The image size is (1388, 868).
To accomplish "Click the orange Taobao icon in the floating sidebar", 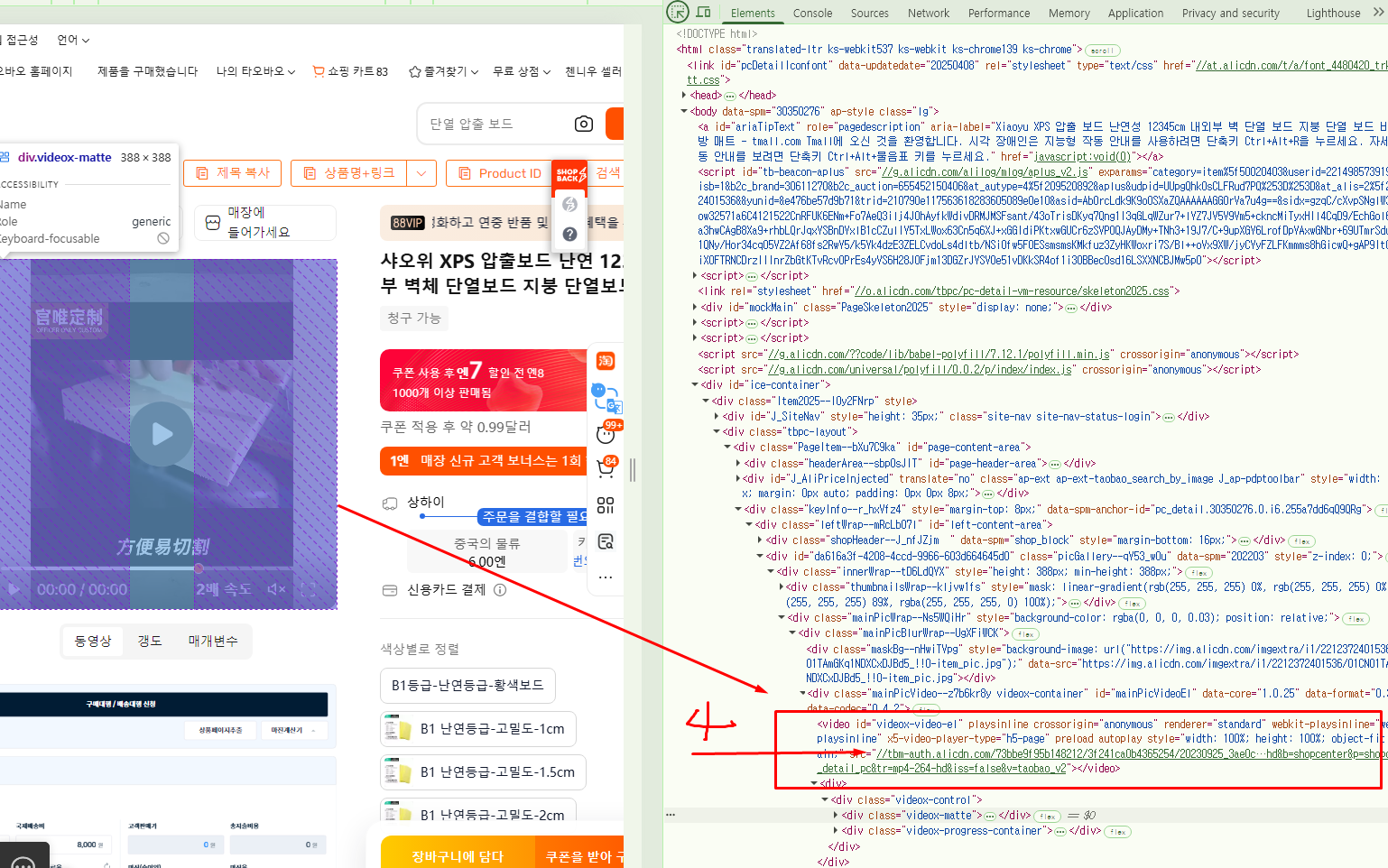I will tap(606, 361).
